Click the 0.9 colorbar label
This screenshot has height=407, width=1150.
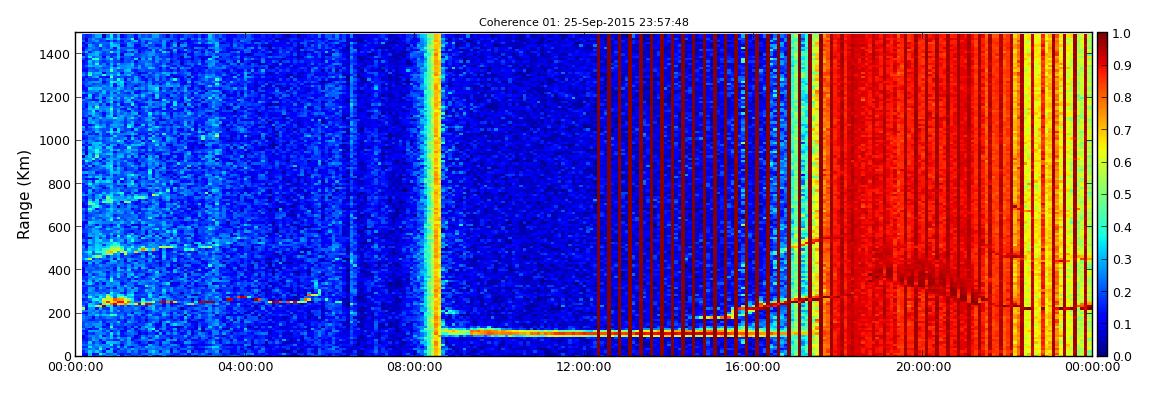click(1122, 66)
